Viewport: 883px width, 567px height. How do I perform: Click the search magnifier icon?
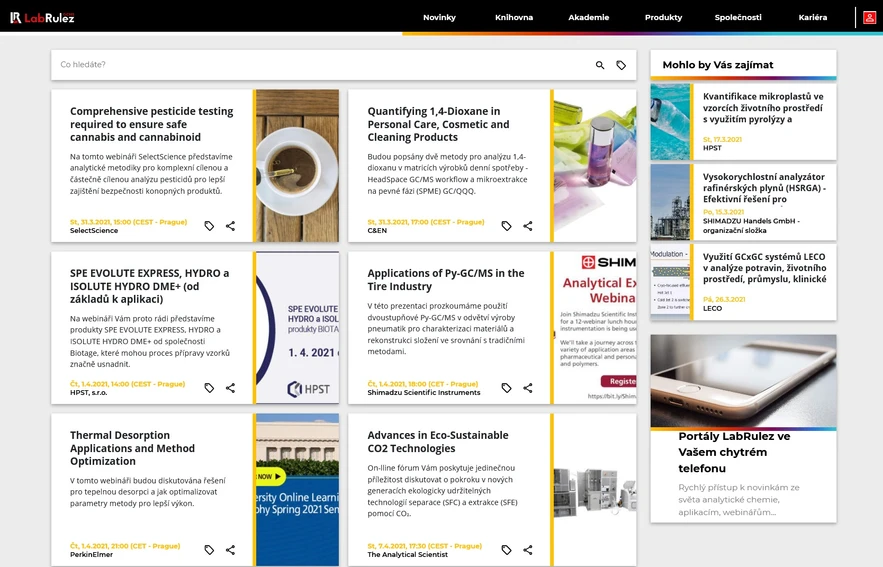[600, 65]
